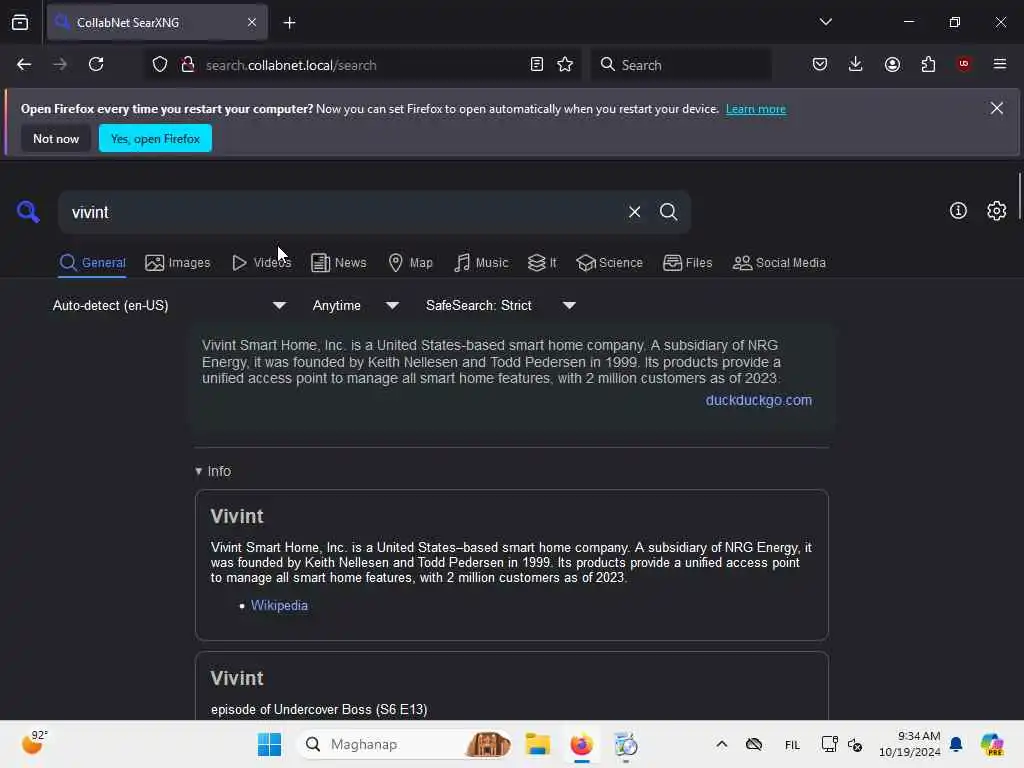Open a new browser tab
The image size is (1024, 768).
289,23
